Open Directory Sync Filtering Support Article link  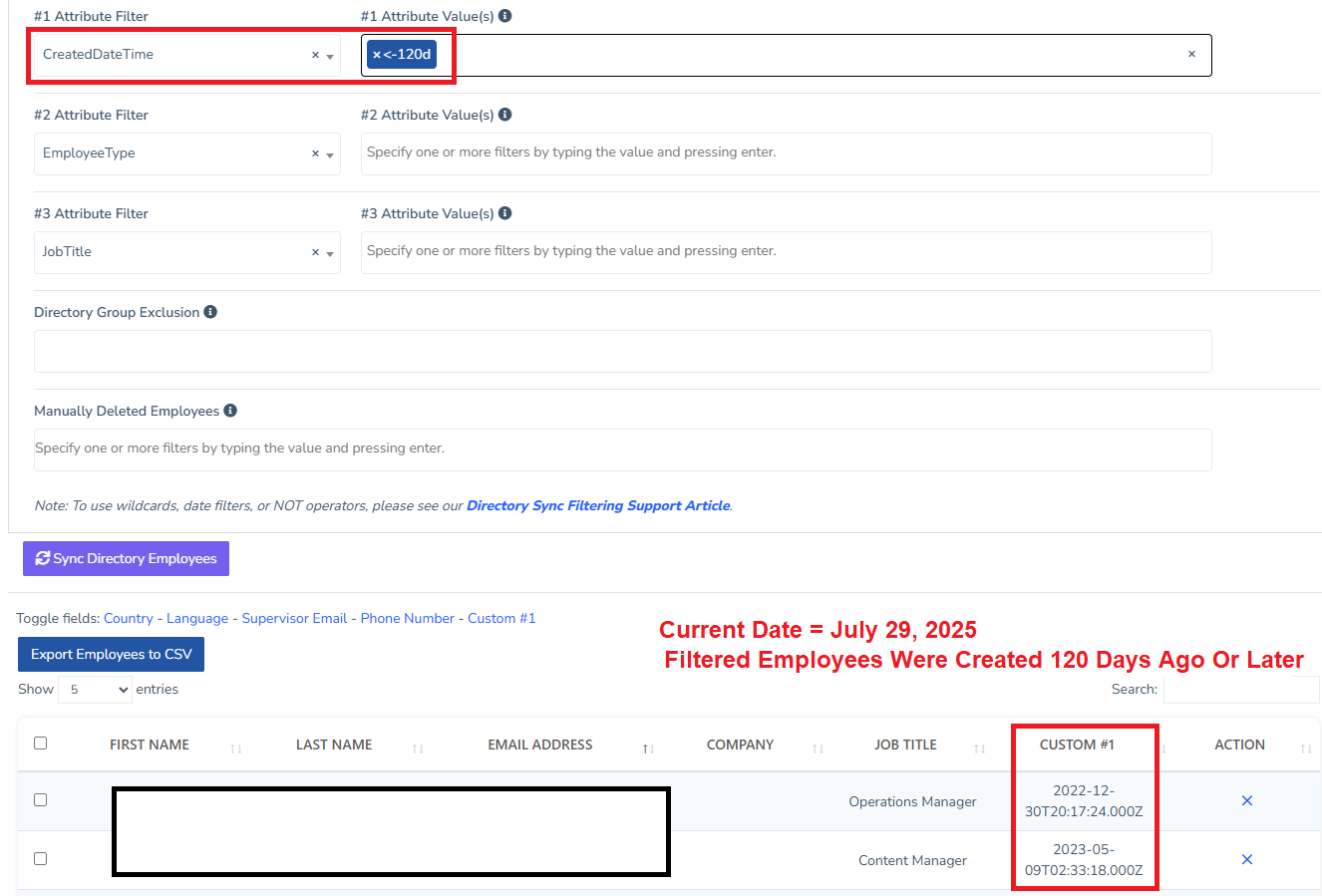[x=598, y=506]
